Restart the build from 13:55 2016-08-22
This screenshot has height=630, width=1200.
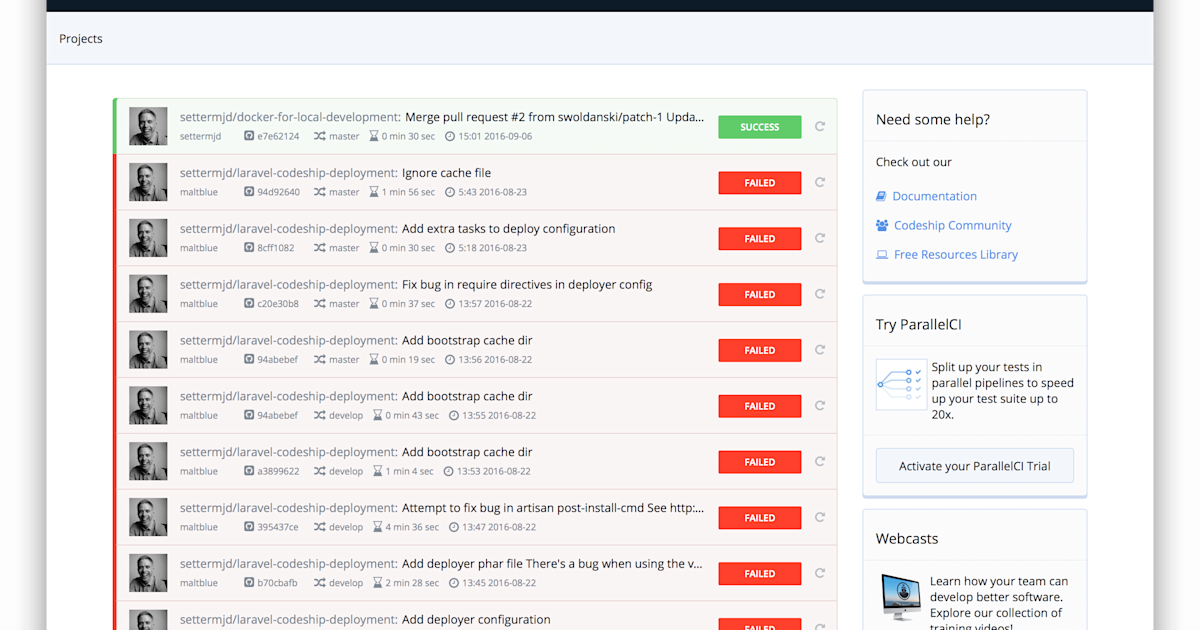coord(820,406)
